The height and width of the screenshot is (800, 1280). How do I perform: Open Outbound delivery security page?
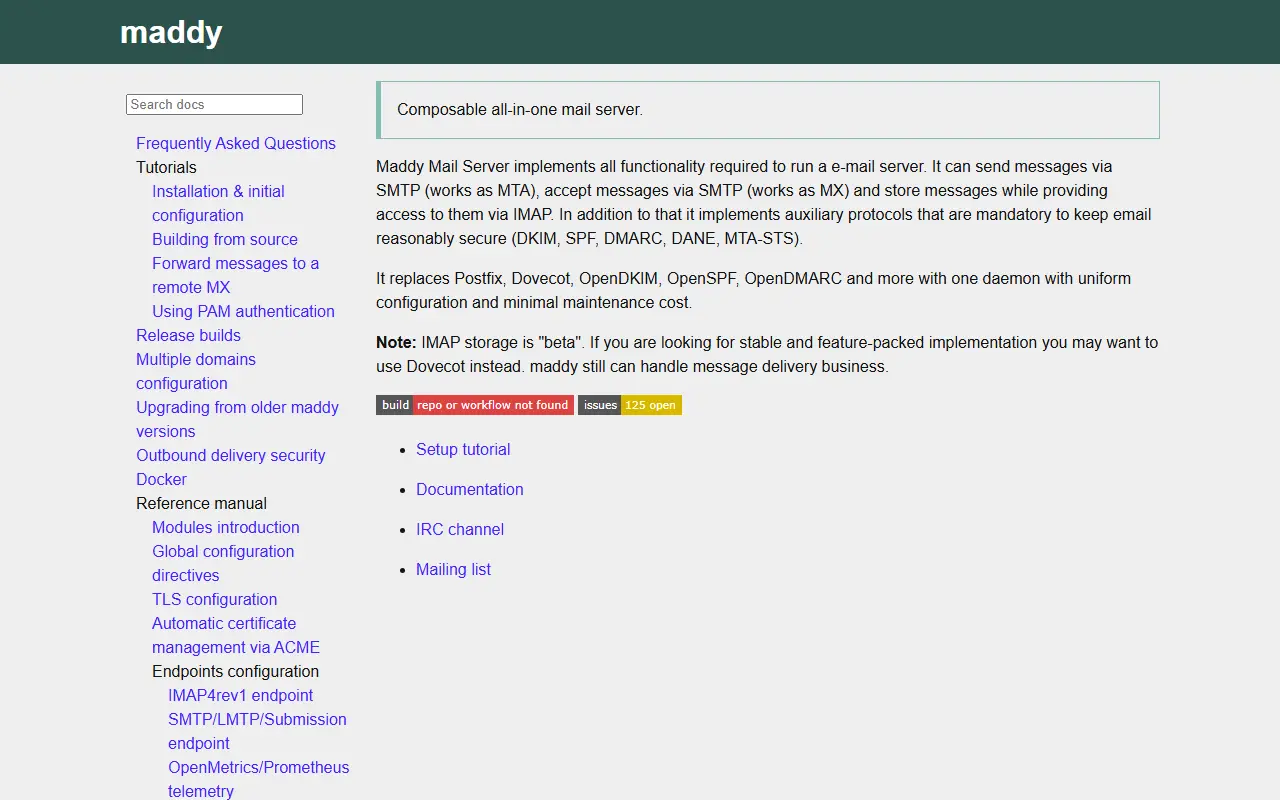coord(231,455)
